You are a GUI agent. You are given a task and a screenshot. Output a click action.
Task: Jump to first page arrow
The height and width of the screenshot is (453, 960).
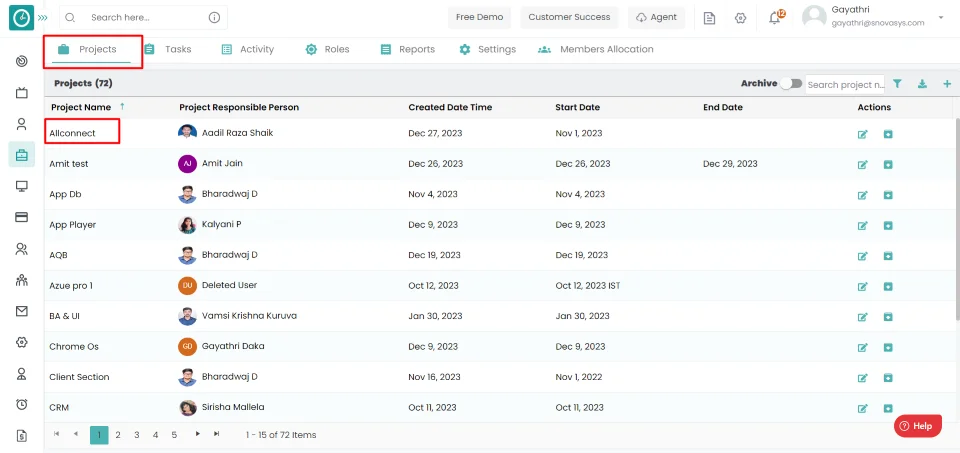56,434
